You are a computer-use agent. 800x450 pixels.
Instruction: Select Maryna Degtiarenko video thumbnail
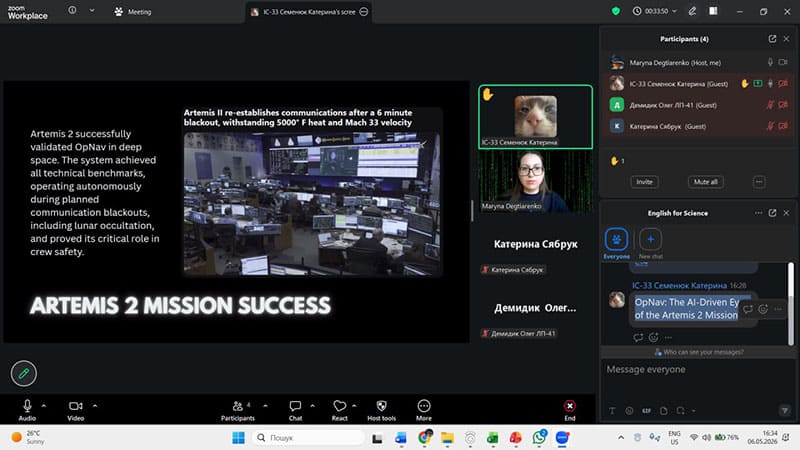pyautogui.click(x=536, y=181)
